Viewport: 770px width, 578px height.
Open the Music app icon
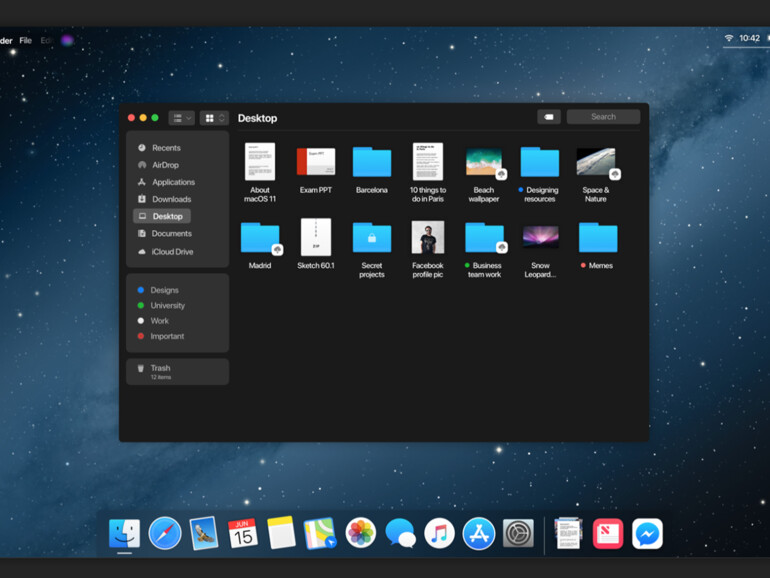[x=439, y=533]
